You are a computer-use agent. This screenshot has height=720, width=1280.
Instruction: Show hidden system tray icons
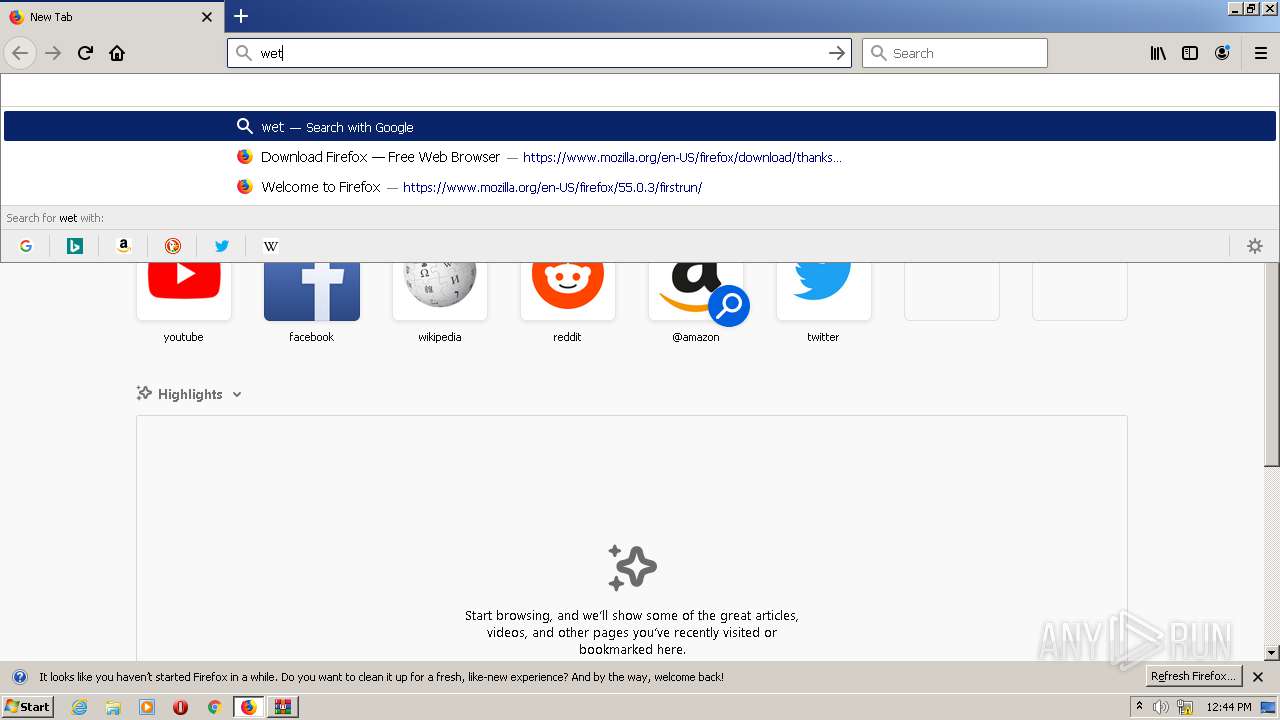pos(1139,707)
